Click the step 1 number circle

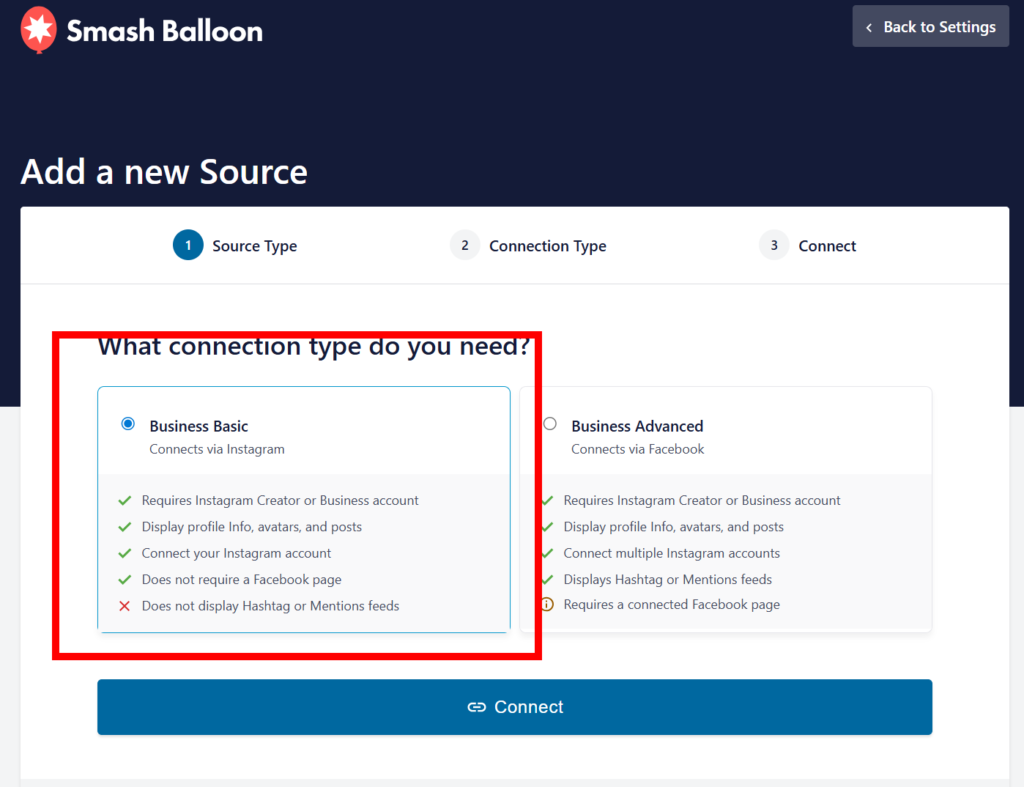click(188, 246)
